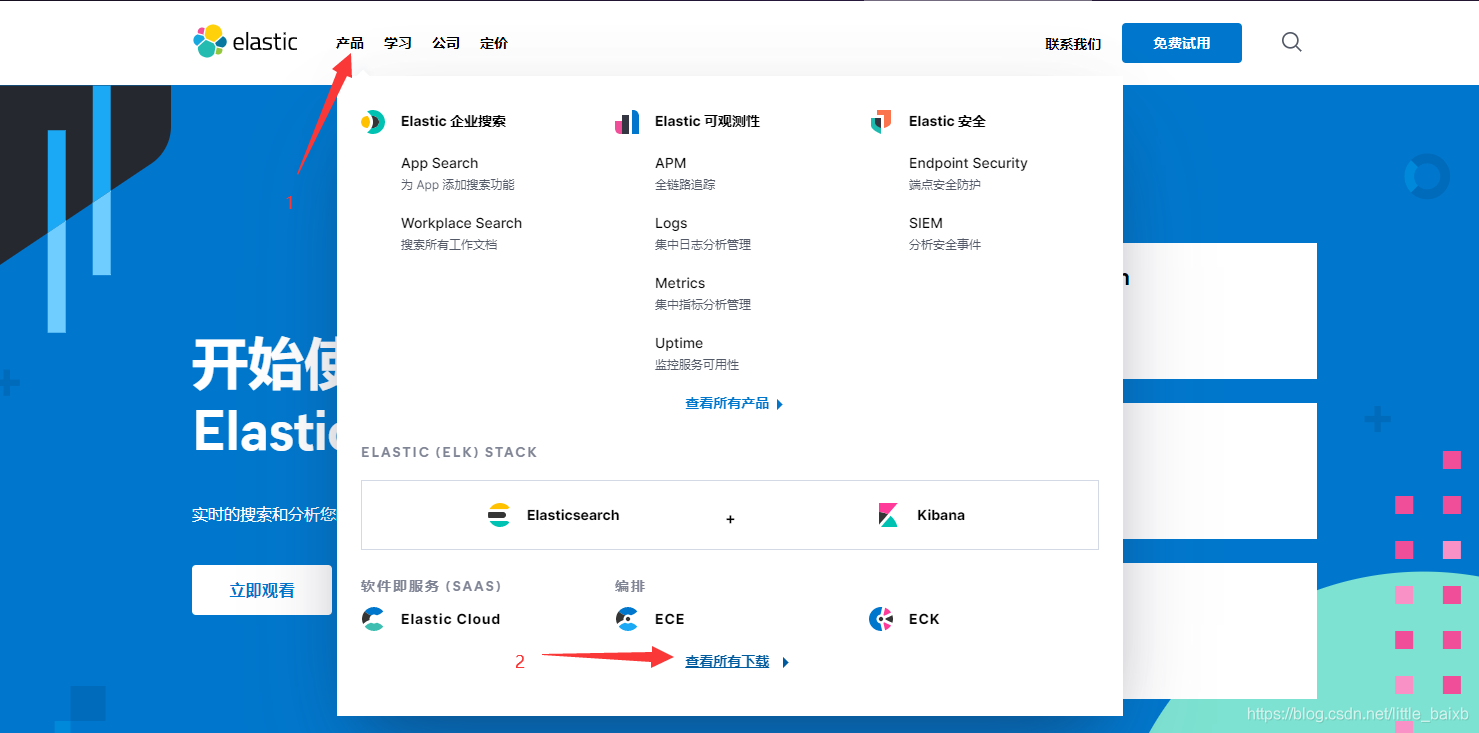Click the Kibana logo icon

pos(888,515)
